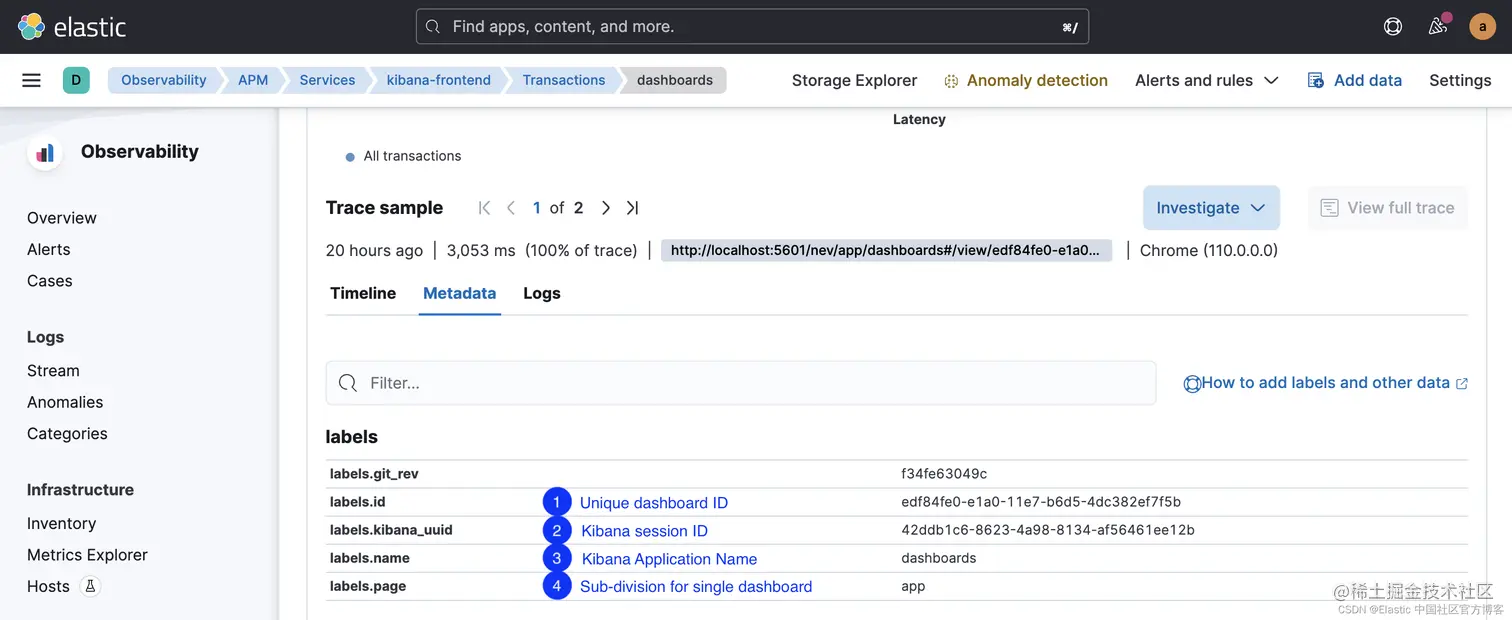This screenshot has height=620, width=1512.
Task: Open the Alerts and rules dropdown
Action: point(1206,80)
